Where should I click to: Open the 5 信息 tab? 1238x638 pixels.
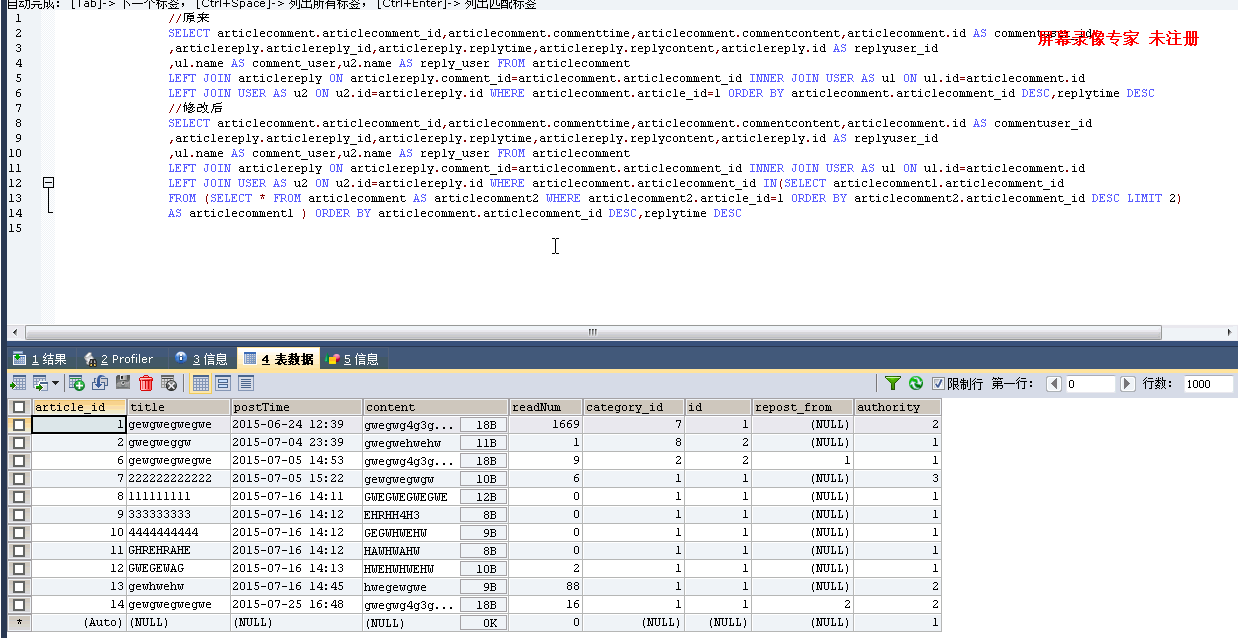pyautogui.click(x=352, y=359)
